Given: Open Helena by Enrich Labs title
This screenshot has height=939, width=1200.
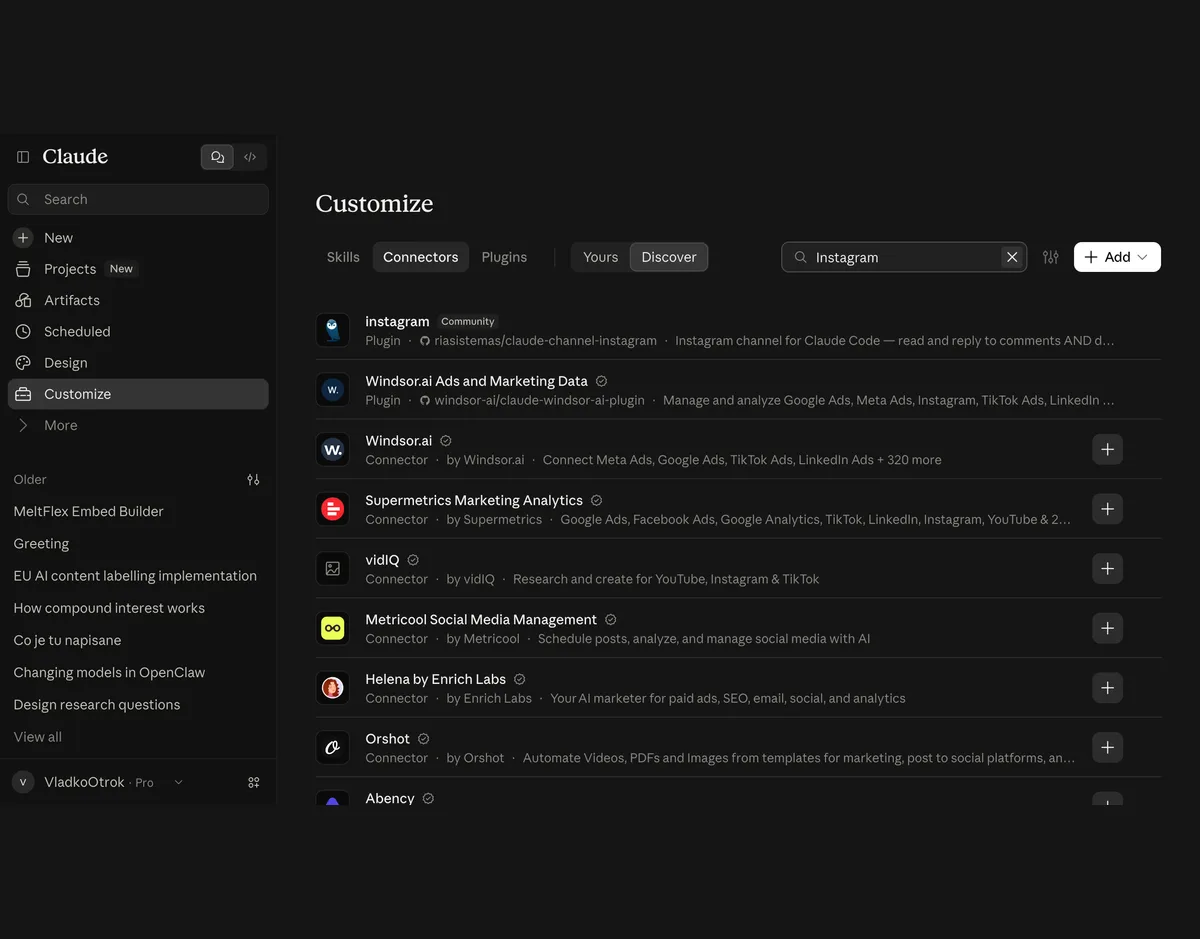Looking at the screenshot, I should (x=435, y=679).
